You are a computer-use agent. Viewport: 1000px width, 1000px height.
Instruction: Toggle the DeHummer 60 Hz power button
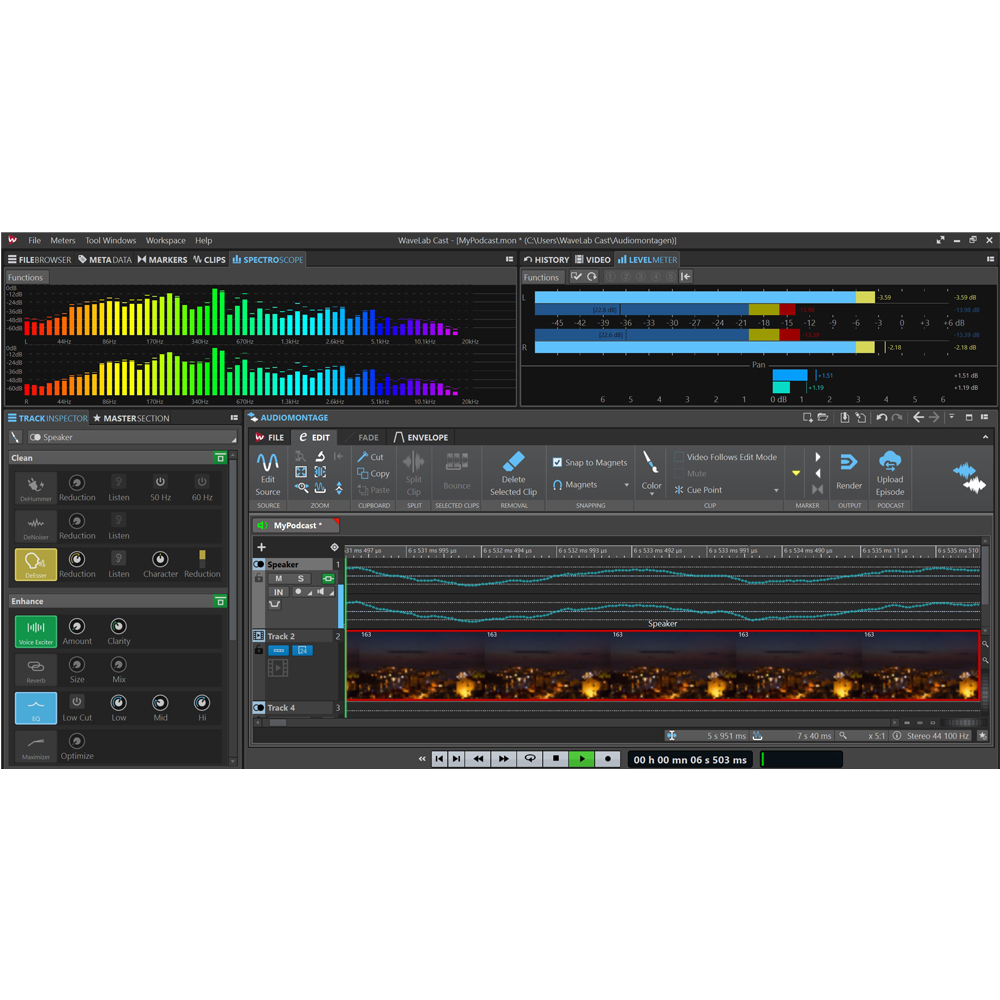(x=202, y=482)
